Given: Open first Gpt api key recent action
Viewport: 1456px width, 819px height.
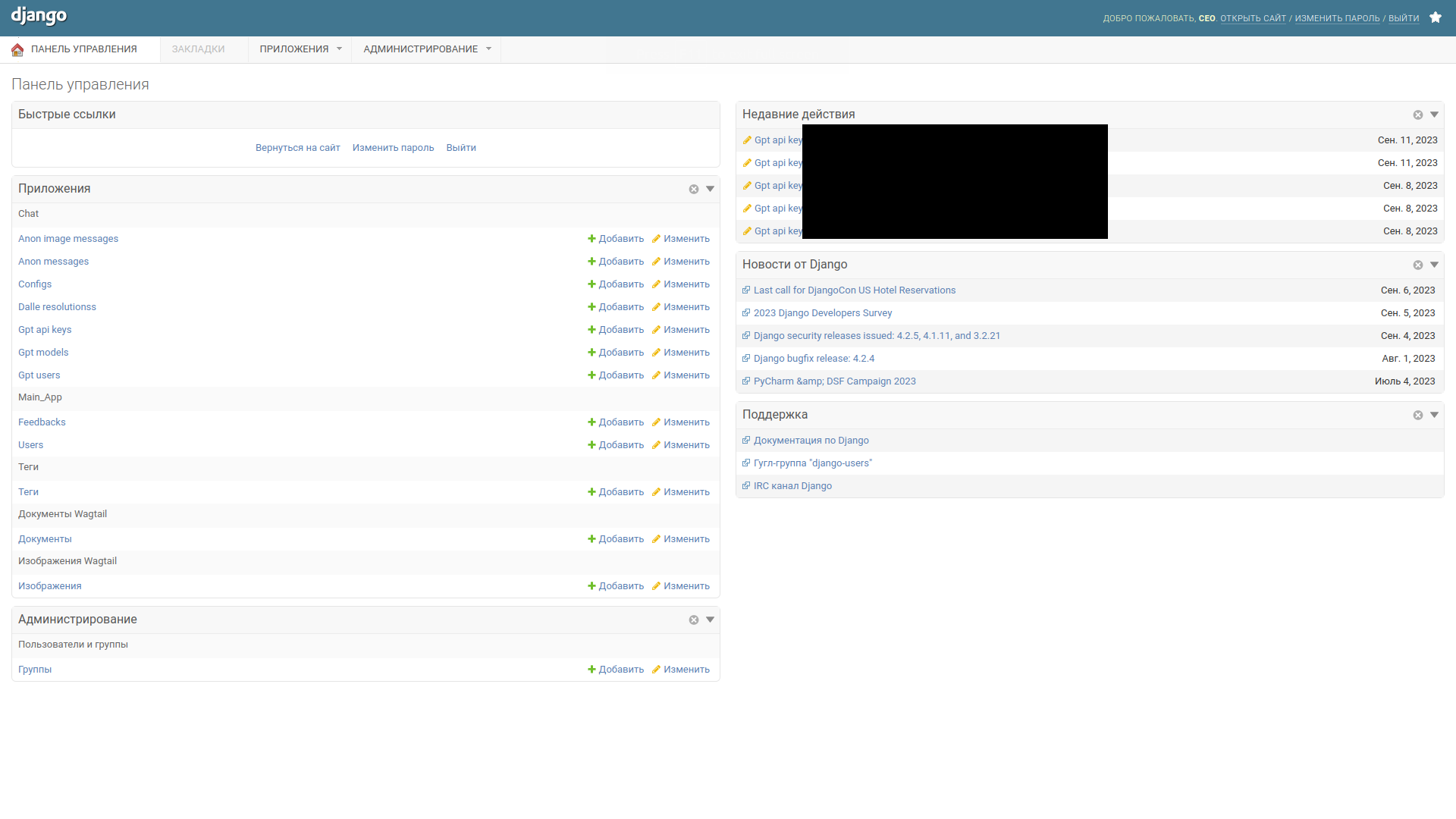Looking at the screenshot, I should [x=778, y=140].
